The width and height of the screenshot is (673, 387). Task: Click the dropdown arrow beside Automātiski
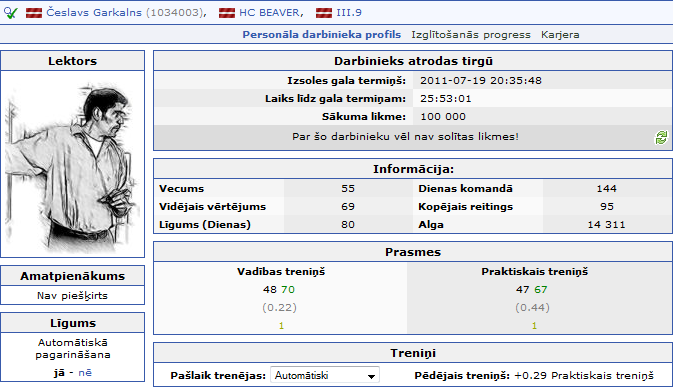coord(371,376)
